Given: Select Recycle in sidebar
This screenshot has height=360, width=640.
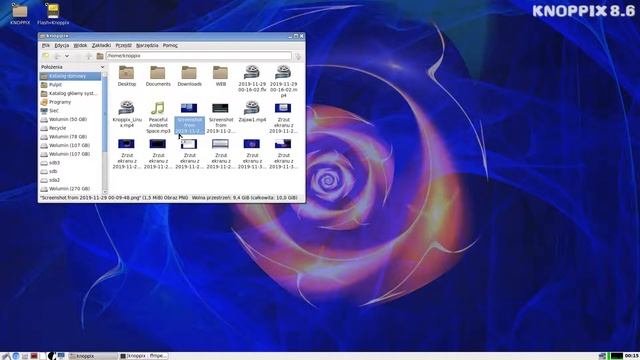Looking at the screenshot, I should coord(70,128).
